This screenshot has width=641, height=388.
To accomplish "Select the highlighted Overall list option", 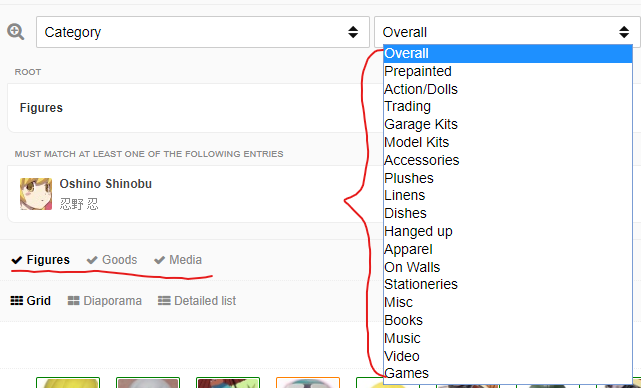I will pos(508,54).
